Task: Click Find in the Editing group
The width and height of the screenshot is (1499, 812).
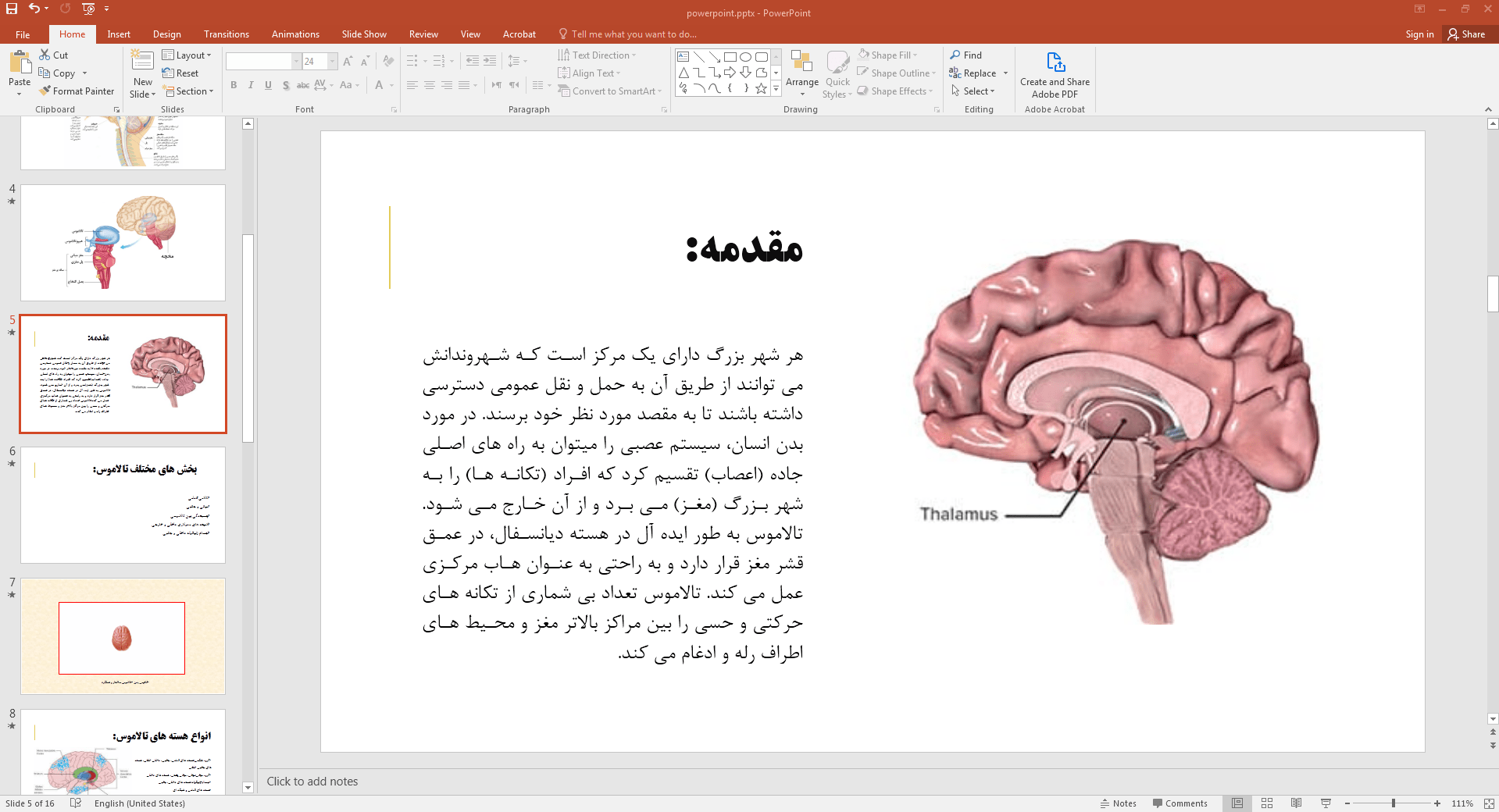Action: (x=966, y=55)
